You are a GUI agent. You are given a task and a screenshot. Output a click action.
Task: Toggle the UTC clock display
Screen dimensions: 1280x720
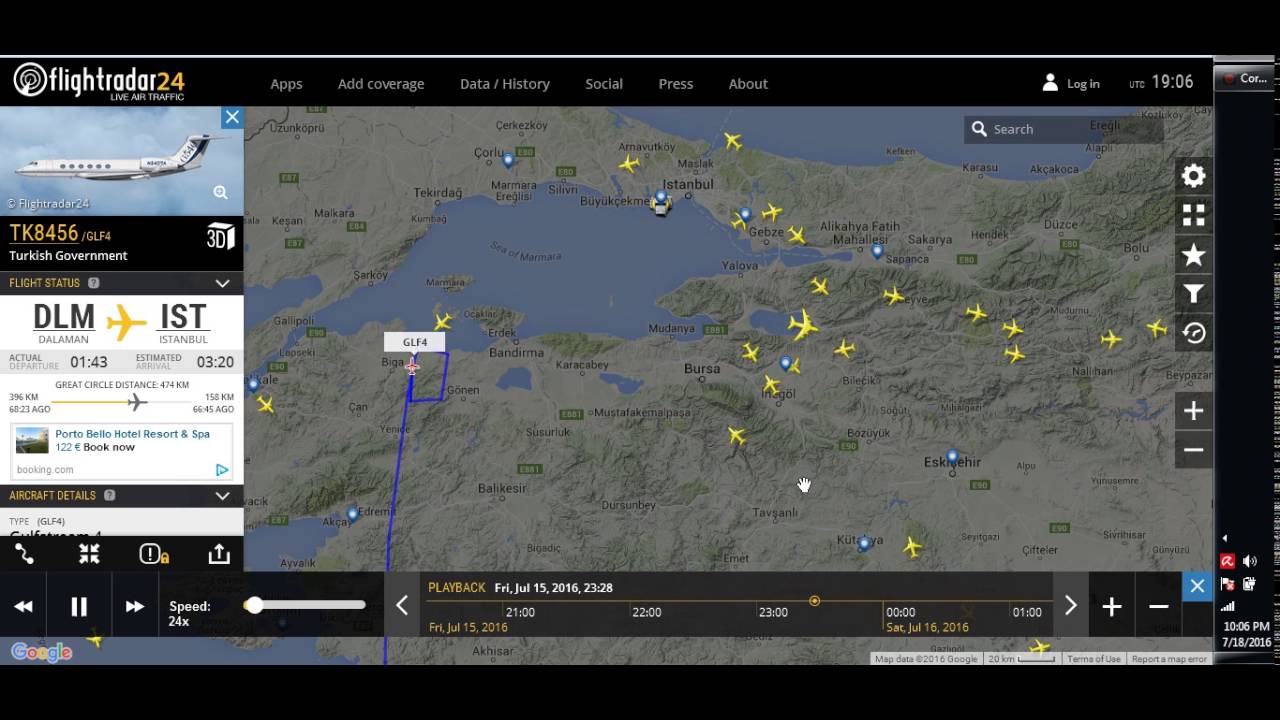[x=1161, y=83]
